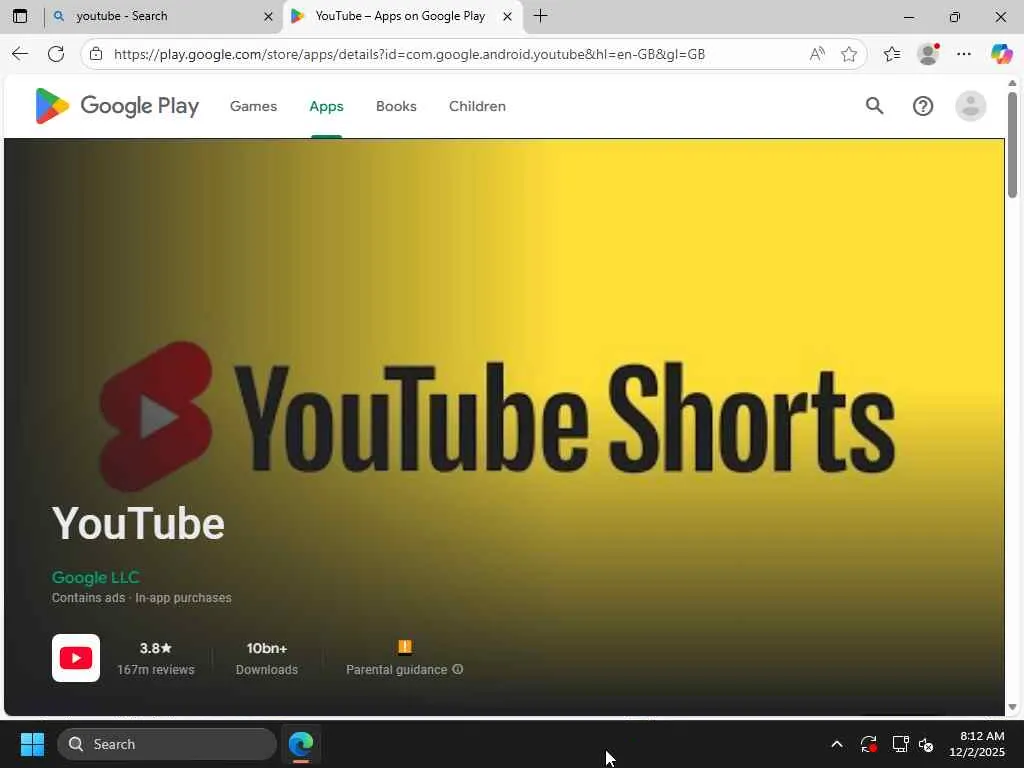
Task: Click the address bar URL field
Action: 409,54
